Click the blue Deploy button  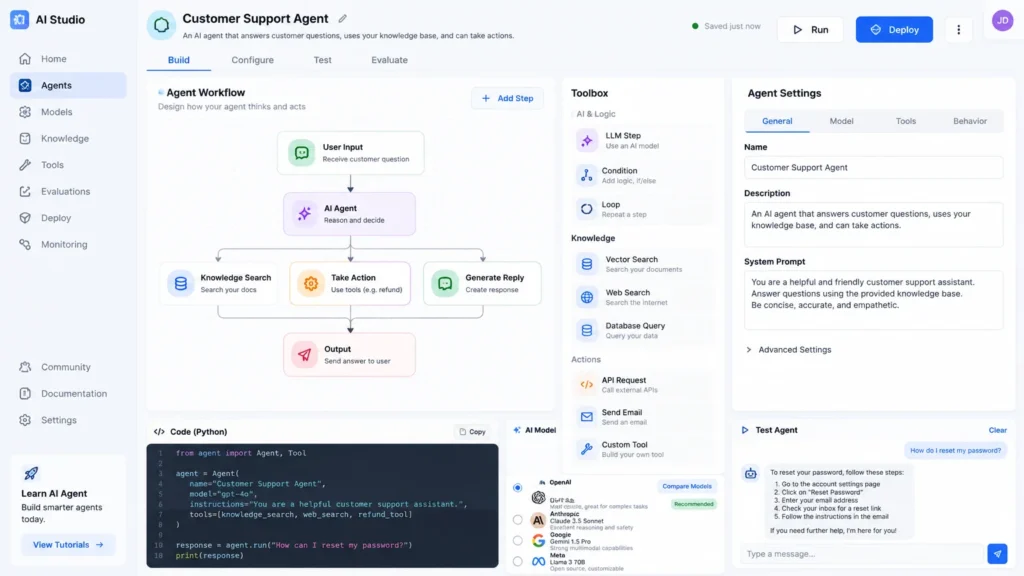(x=894, y=29)
